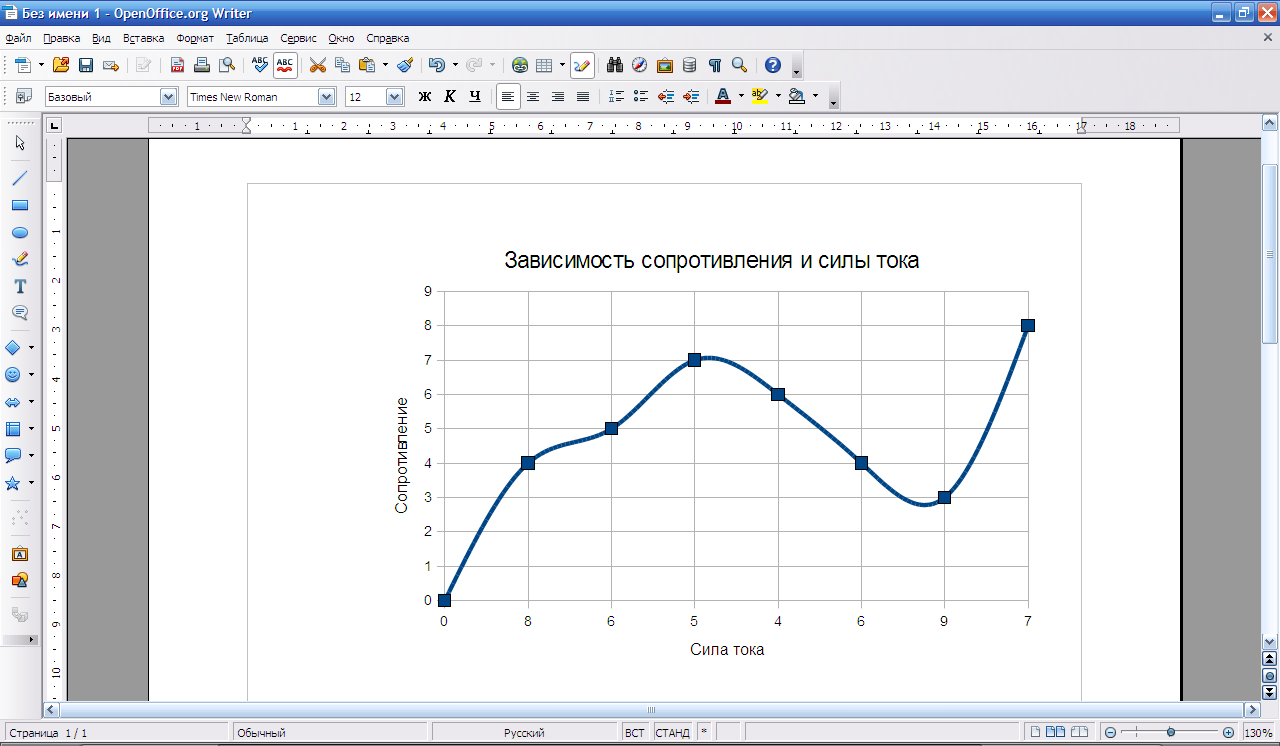Screen dimensions: 1280x746
Task: Copy selection icon
Action: point(343,65)
